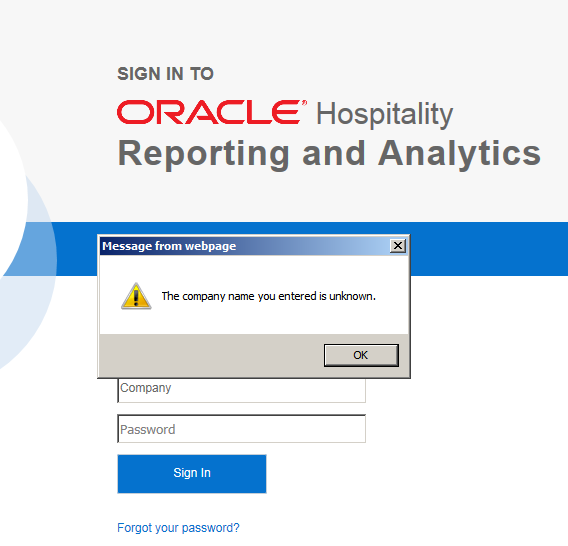Click the 'Reporting and Analytics' heading
Viewport: 568px width, 546px height.
[x=329, y=154]
